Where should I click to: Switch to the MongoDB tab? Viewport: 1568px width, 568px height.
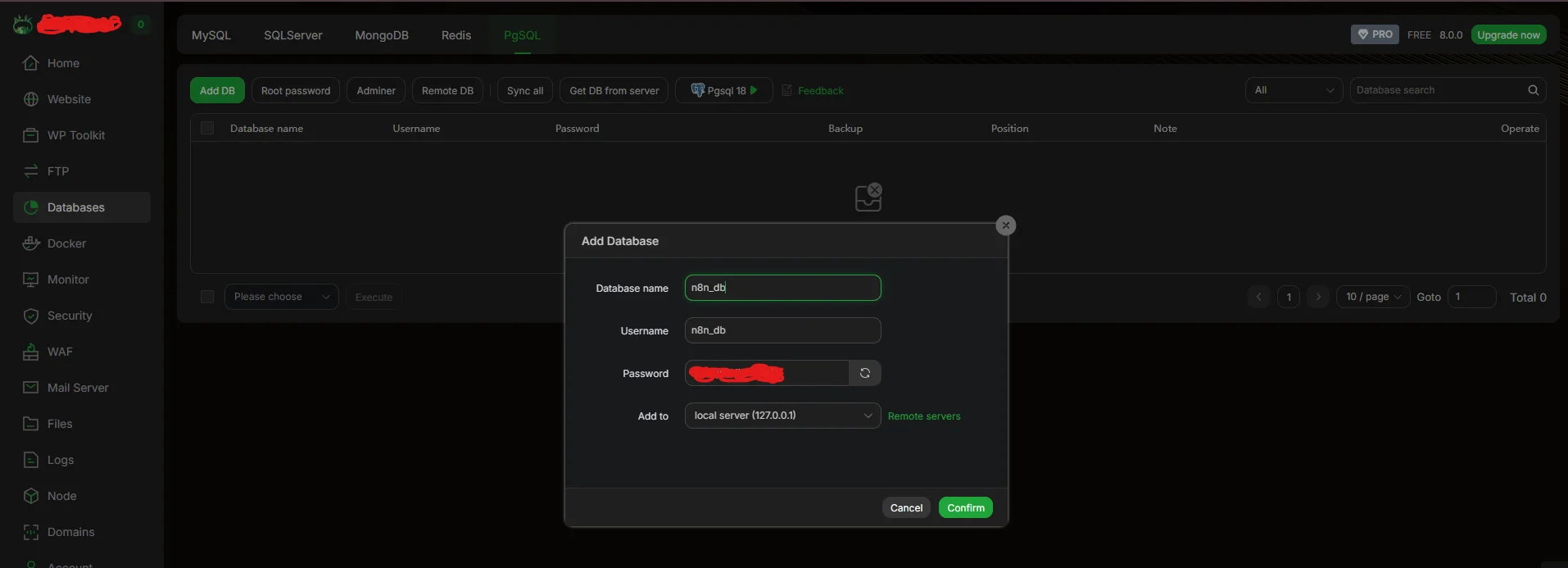(381, 35)
